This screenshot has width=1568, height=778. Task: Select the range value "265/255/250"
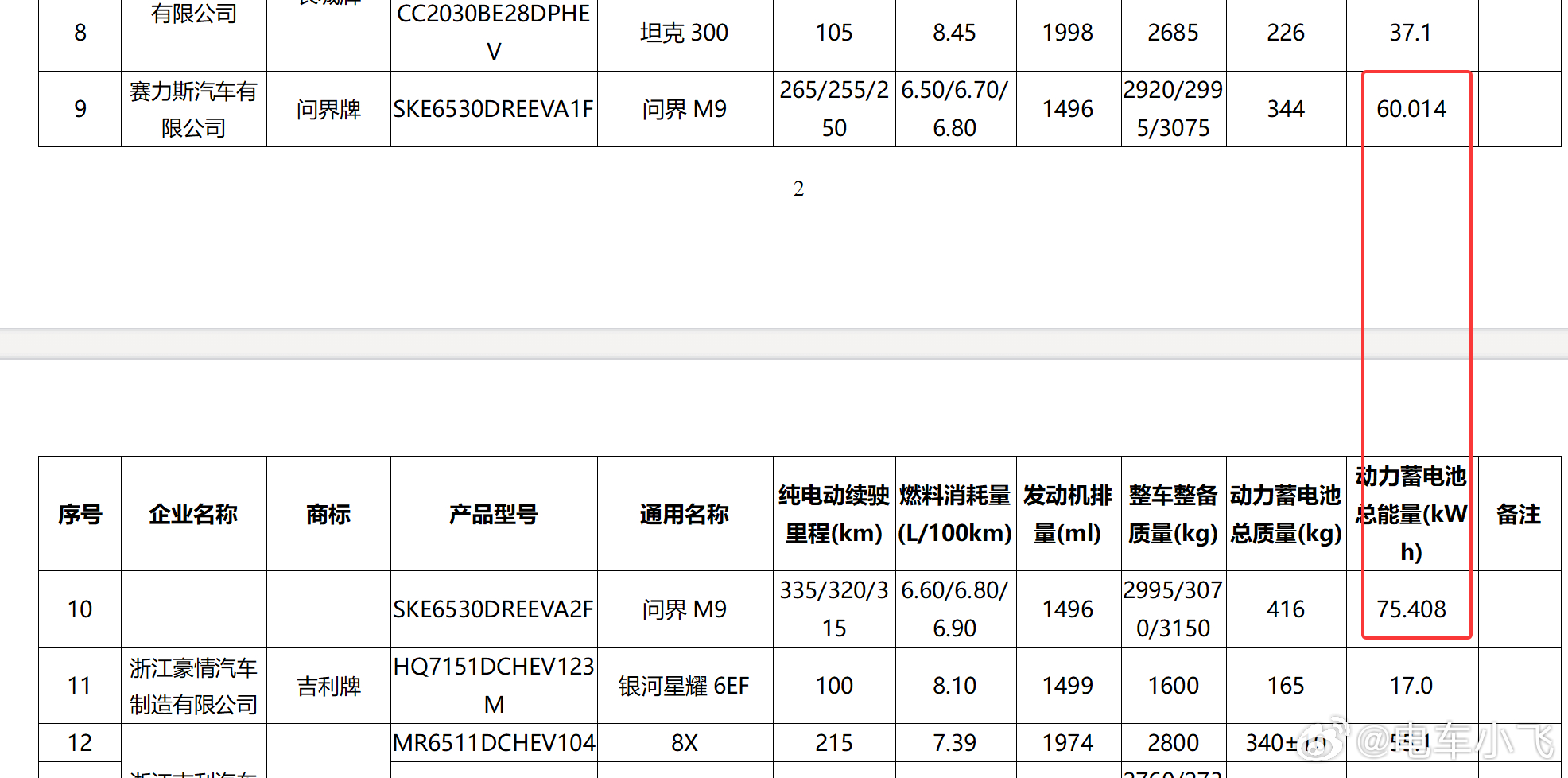pyautogui.click(x=834, y=109)
